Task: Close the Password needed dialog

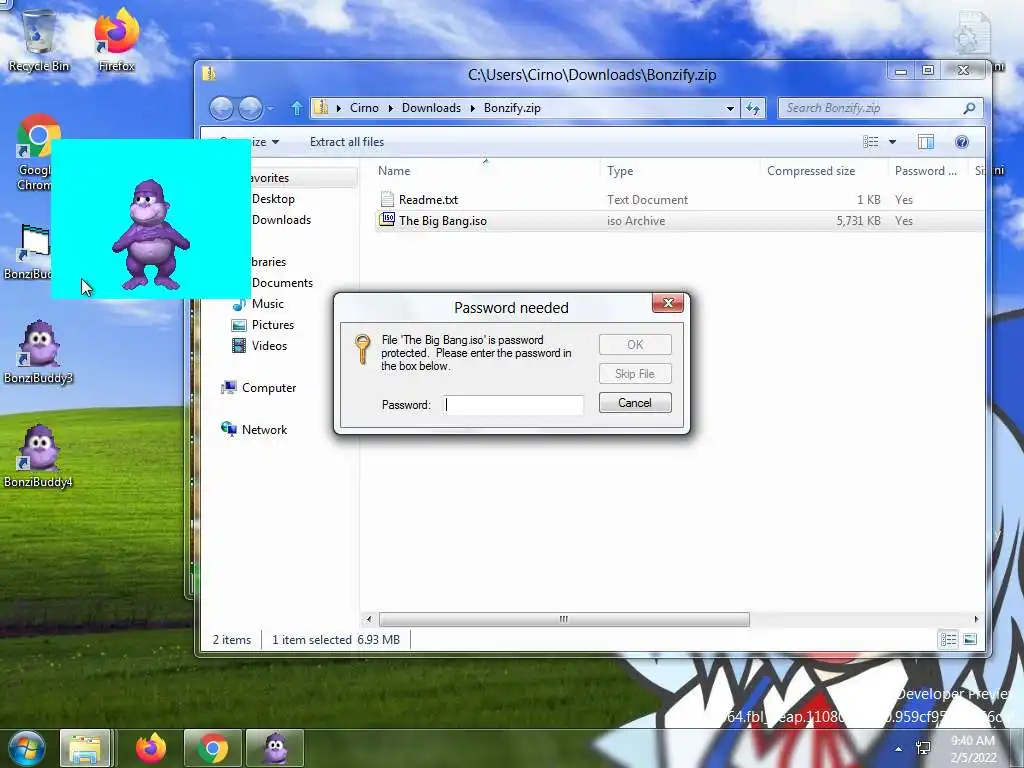Action: click(667, 303)
